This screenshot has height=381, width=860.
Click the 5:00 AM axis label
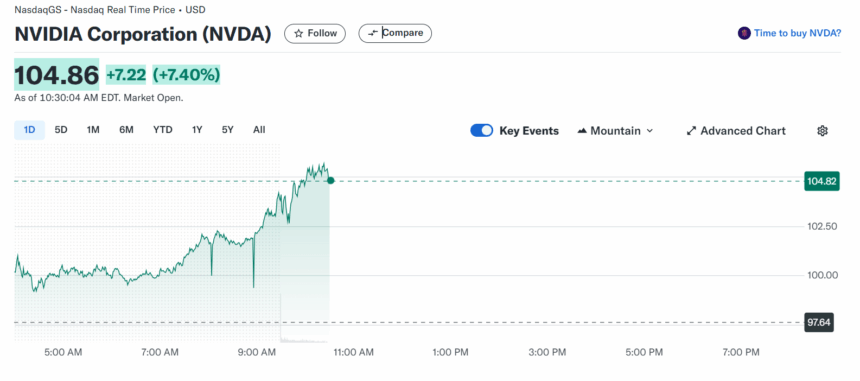click(x=63, y=352)
